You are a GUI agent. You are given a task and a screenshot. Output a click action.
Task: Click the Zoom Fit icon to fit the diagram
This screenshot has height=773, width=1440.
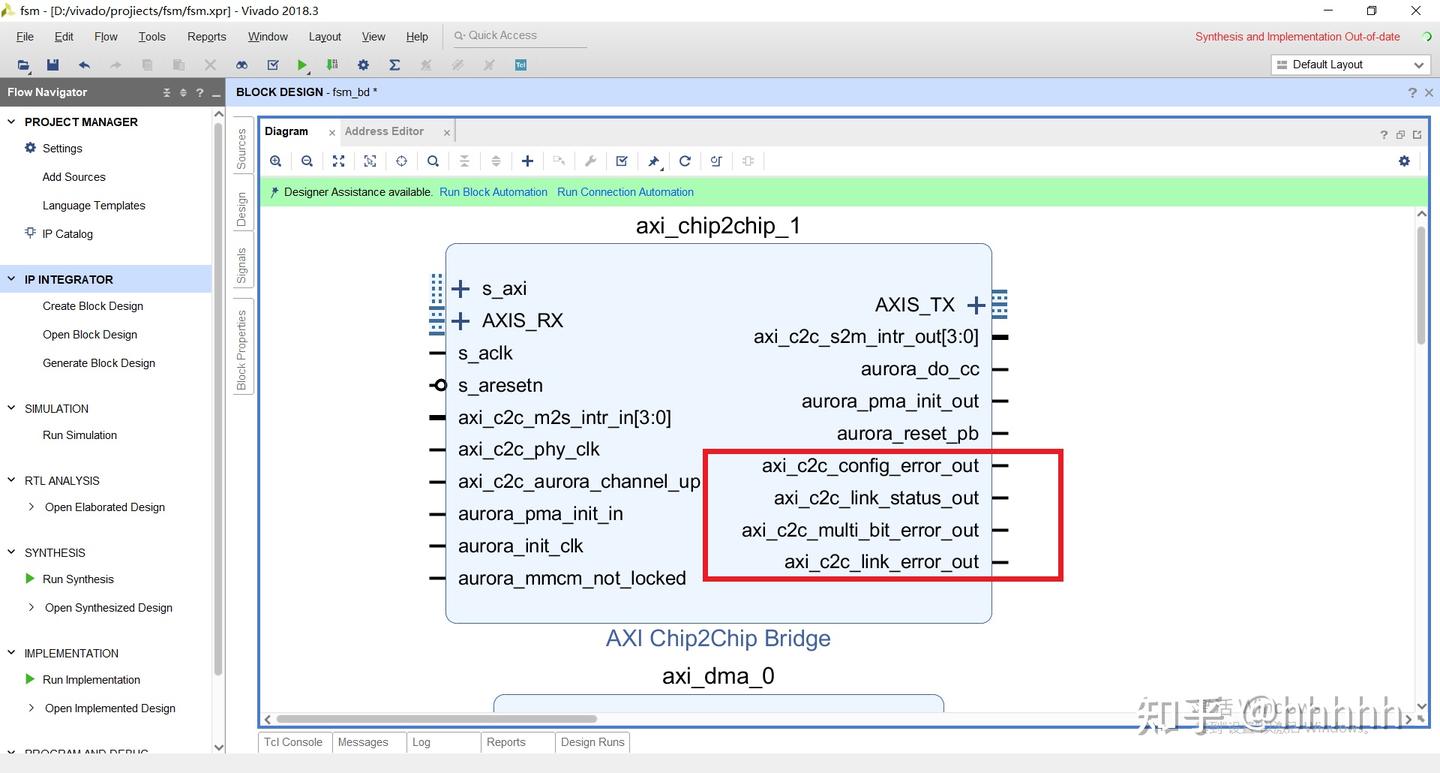(x=338, y=161)
